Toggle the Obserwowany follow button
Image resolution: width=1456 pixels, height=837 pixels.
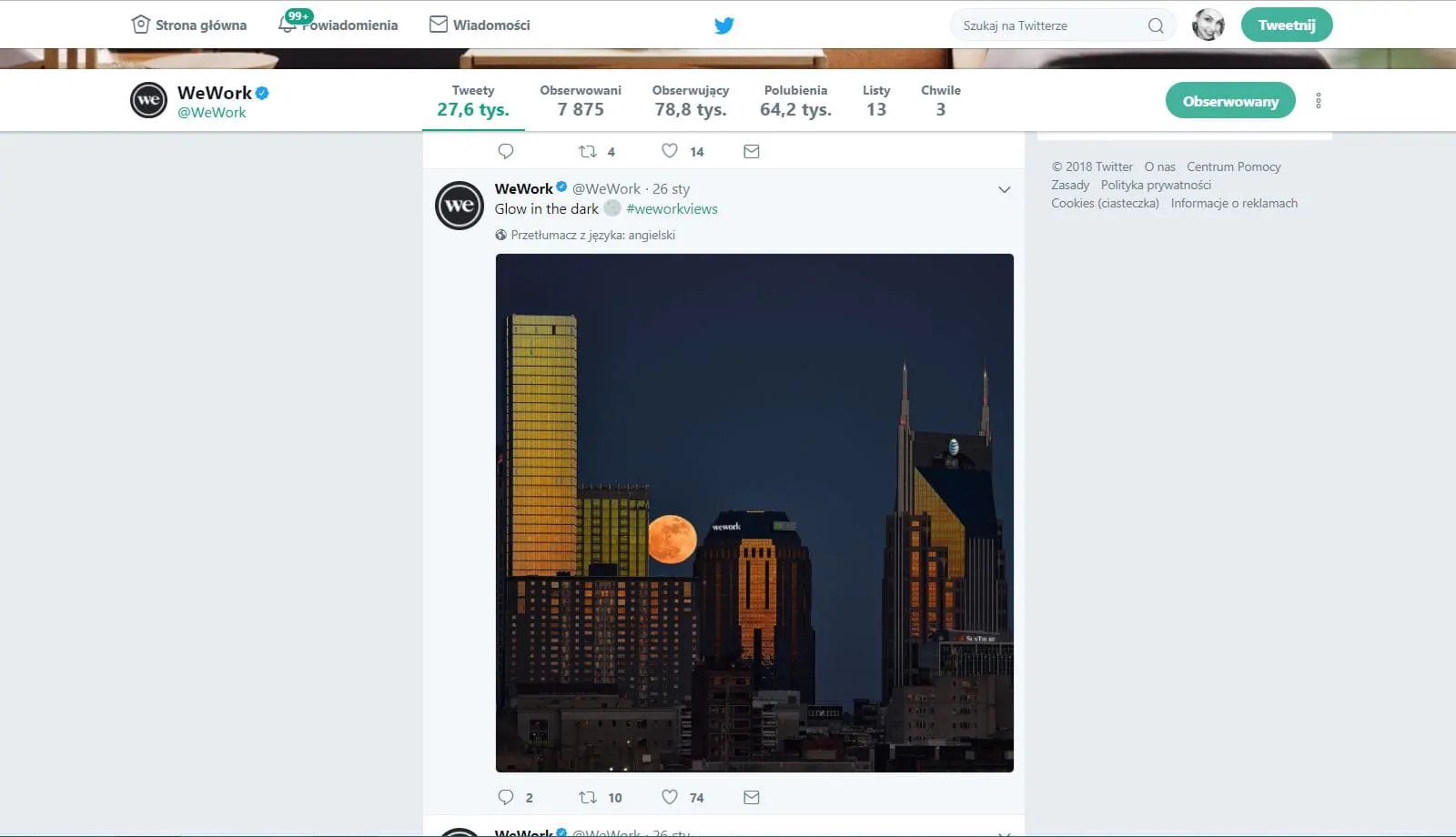click(1230, 101)
